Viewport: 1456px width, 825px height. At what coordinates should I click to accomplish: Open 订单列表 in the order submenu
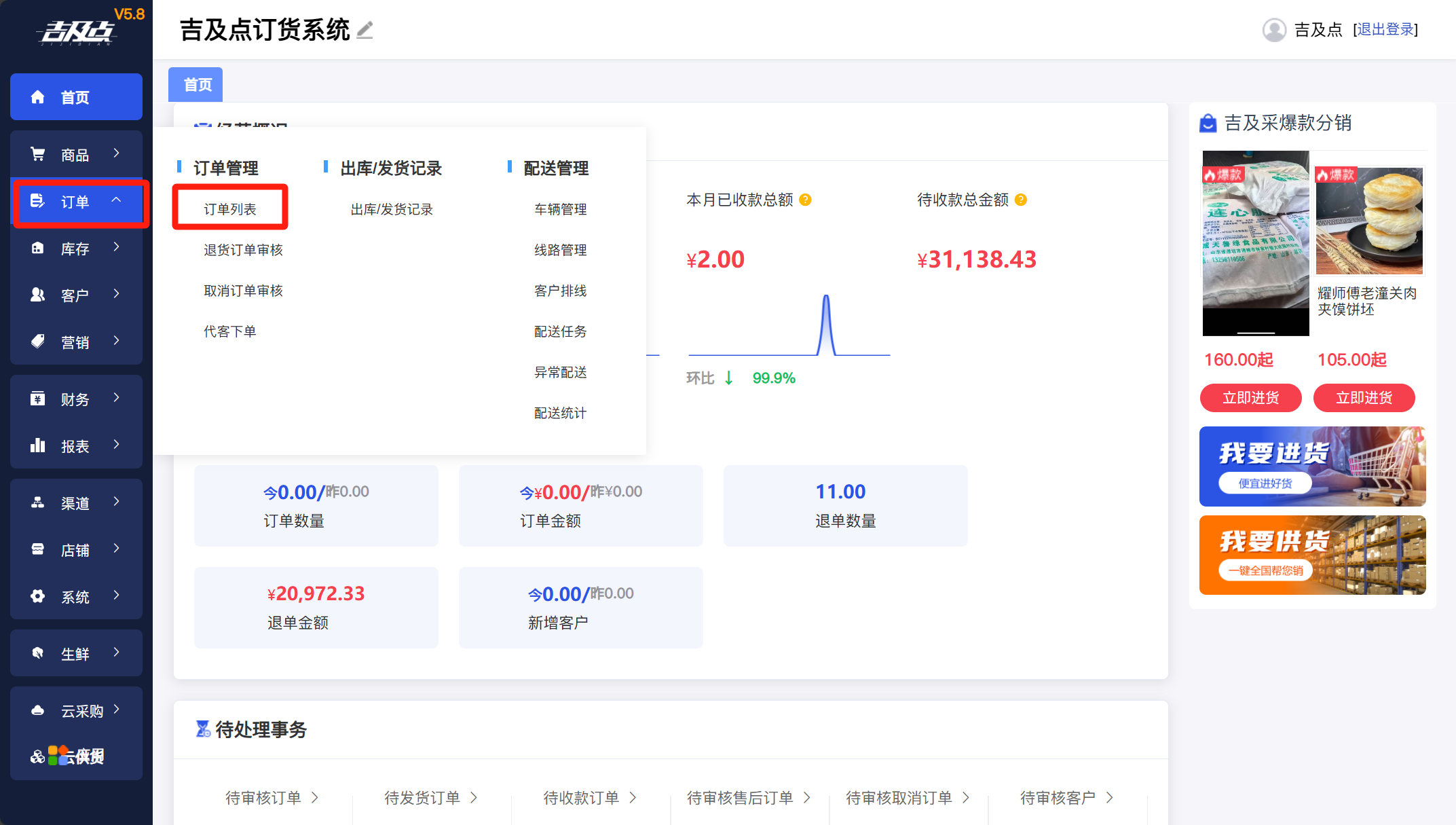pos(230,209)
